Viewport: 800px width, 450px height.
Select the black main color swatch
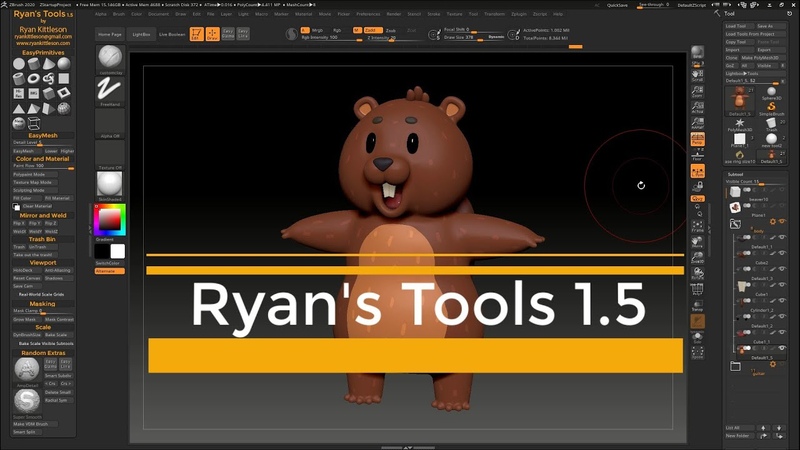(x=102, y=251)
